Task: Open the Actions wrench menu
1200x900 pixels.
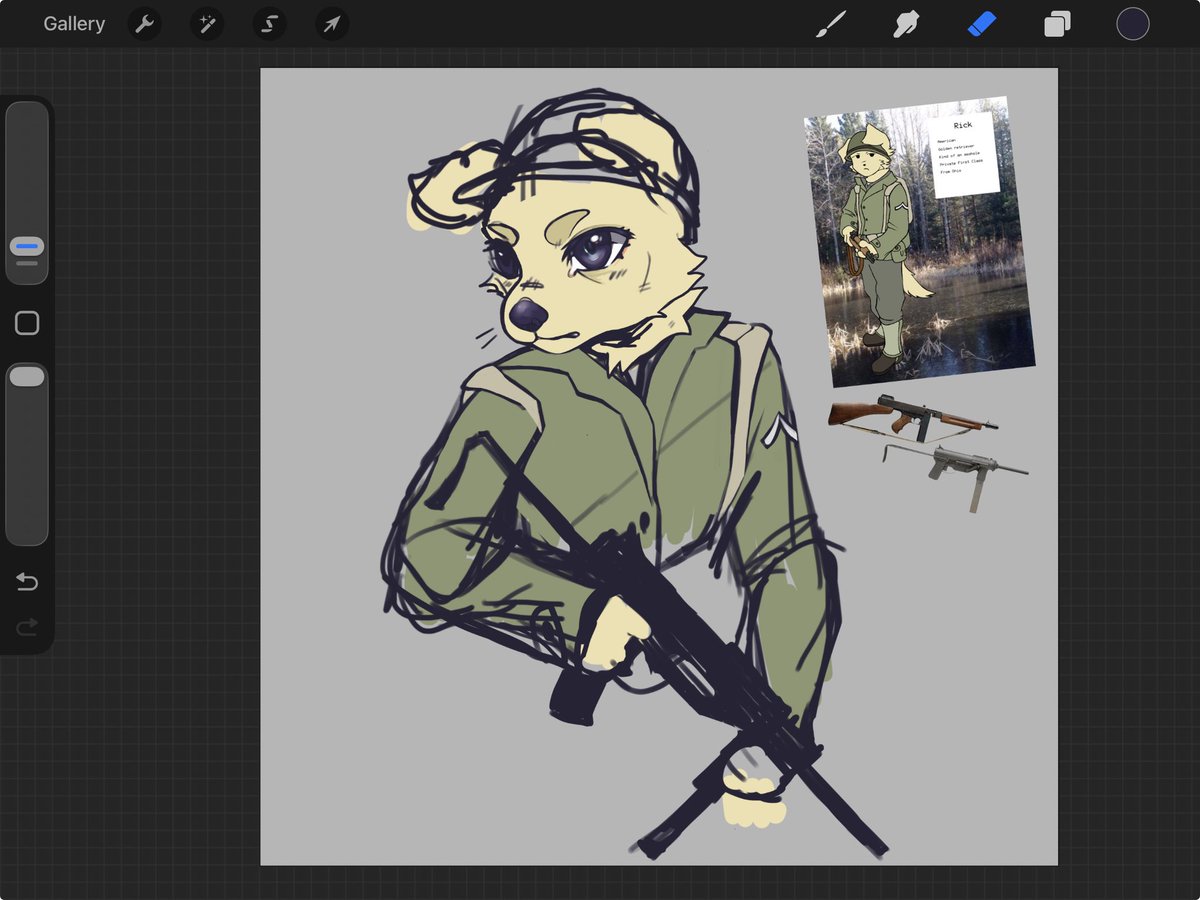Action: click(145, 24)
